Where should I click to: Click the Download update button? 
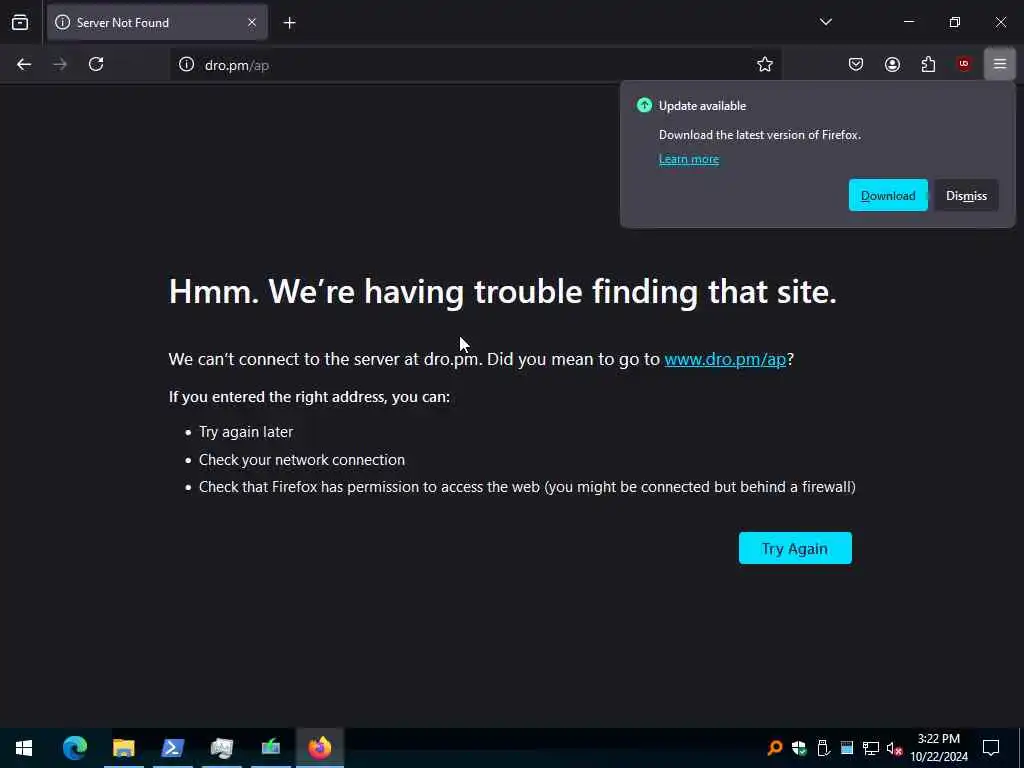(x=888, y=195)
